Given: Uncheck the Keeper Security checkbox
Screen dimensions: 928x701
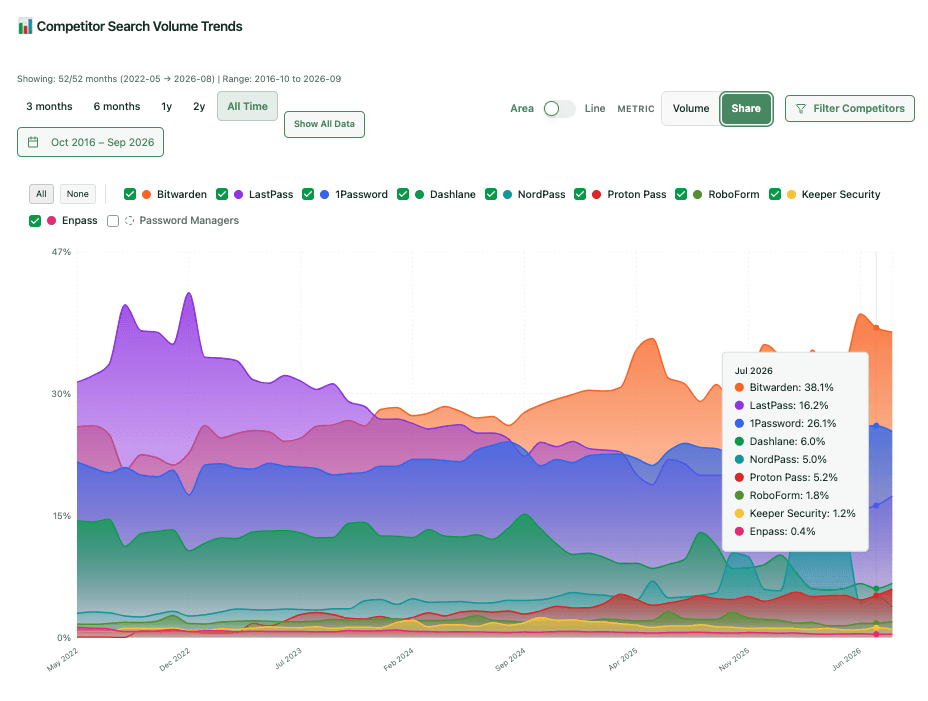Looking at the screenshot, I should (x=775, y=194).
